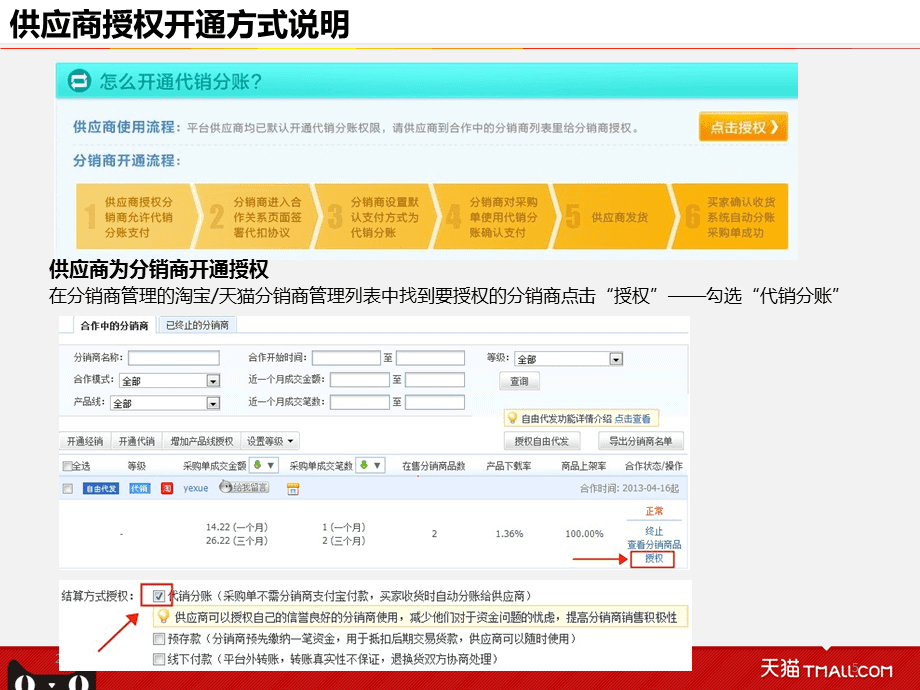Image resolution: width=920 pixels, height=690 pixels.
Task: Enable the 预存款 checkbox
Action: pyautogui.click(x=159, y=638)
